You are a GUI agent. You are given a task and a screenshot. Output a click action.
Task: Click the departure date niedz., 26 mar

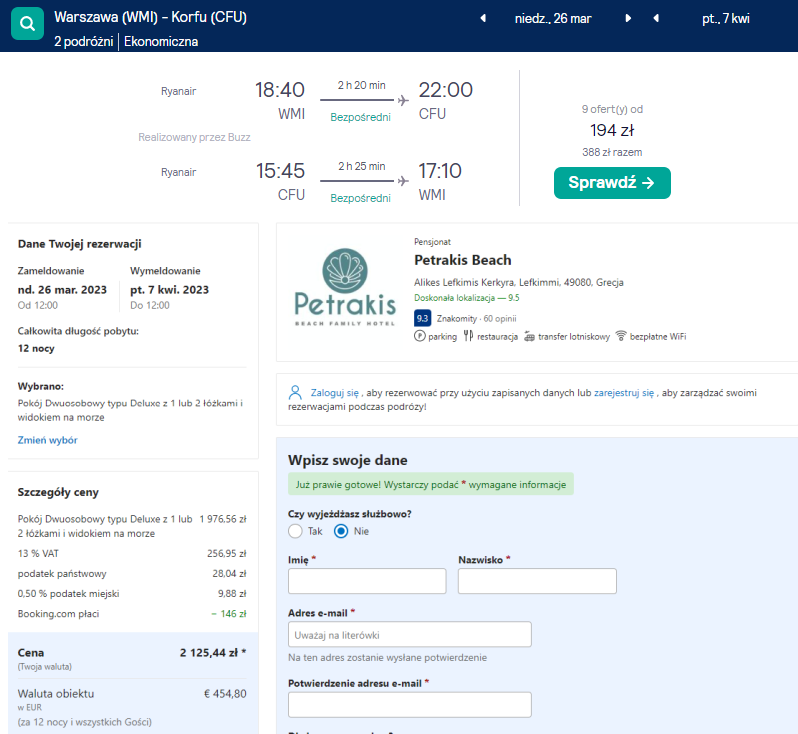pyautogui.click(x=553, y=19)
